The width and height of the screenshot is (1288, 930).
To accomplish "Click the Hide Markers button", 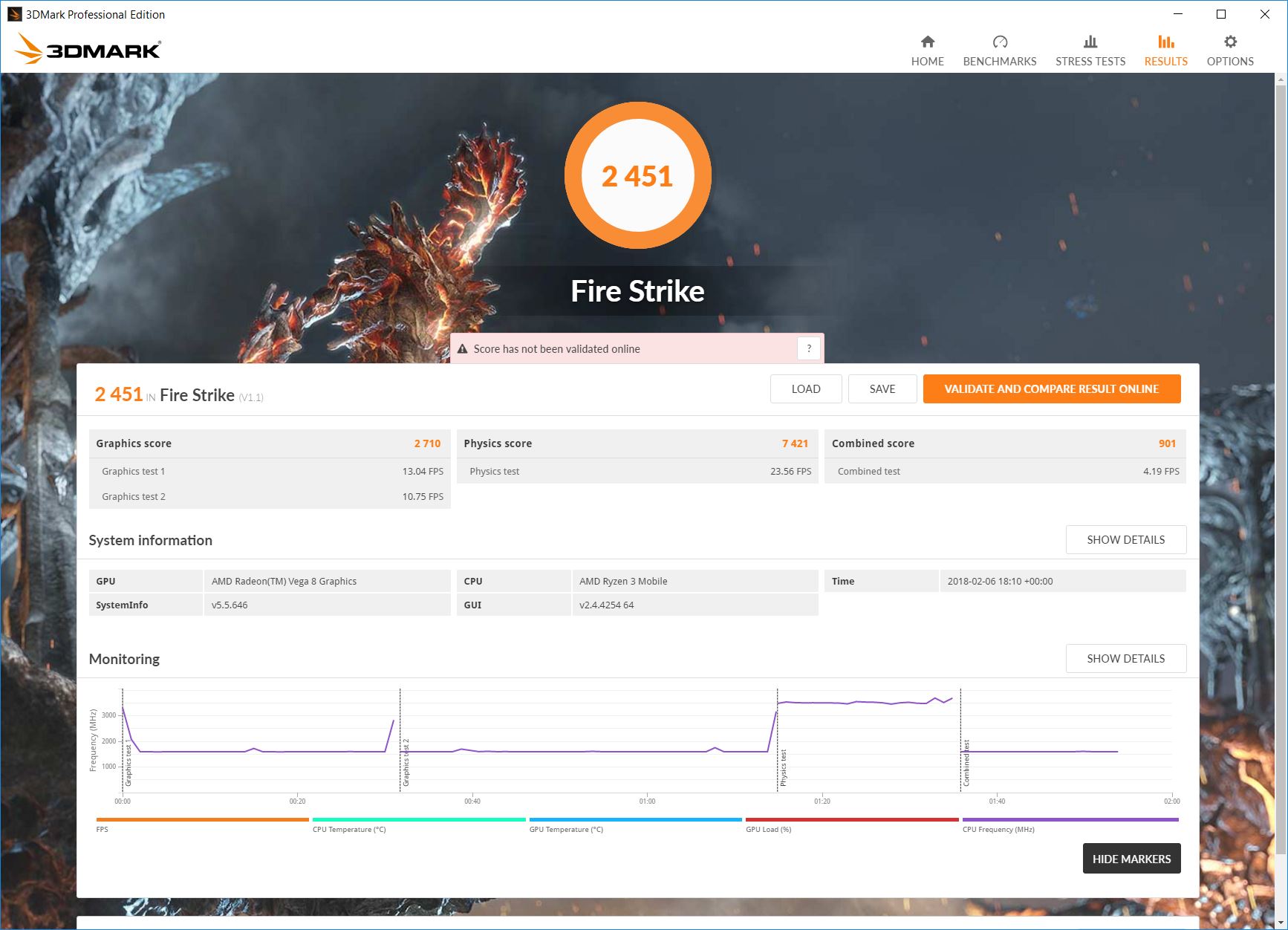I will click(1131, 859).
